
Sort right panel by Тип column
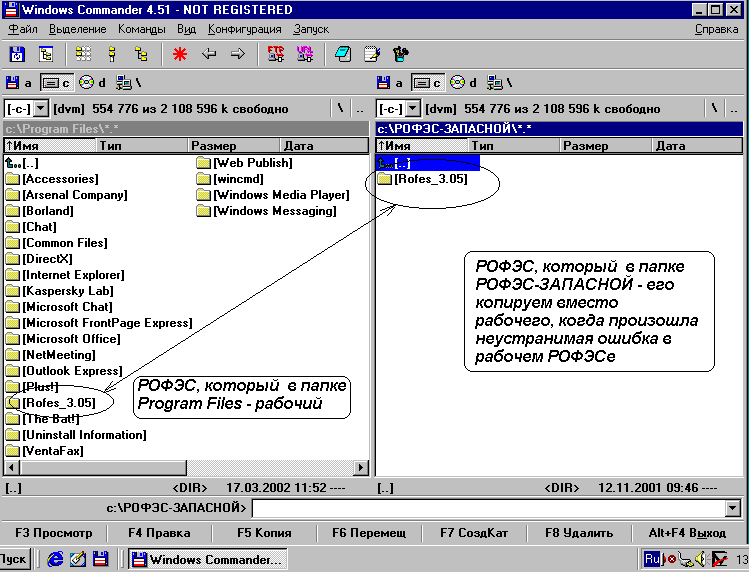point(514,146)
